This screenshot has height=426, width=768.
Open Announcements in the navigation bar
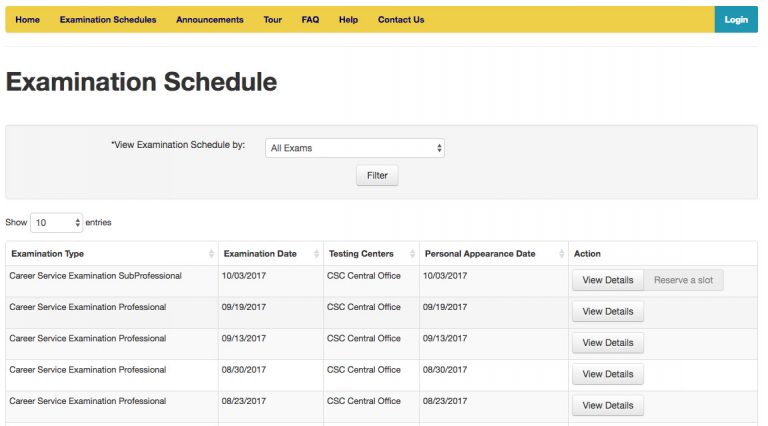point(210,20)
